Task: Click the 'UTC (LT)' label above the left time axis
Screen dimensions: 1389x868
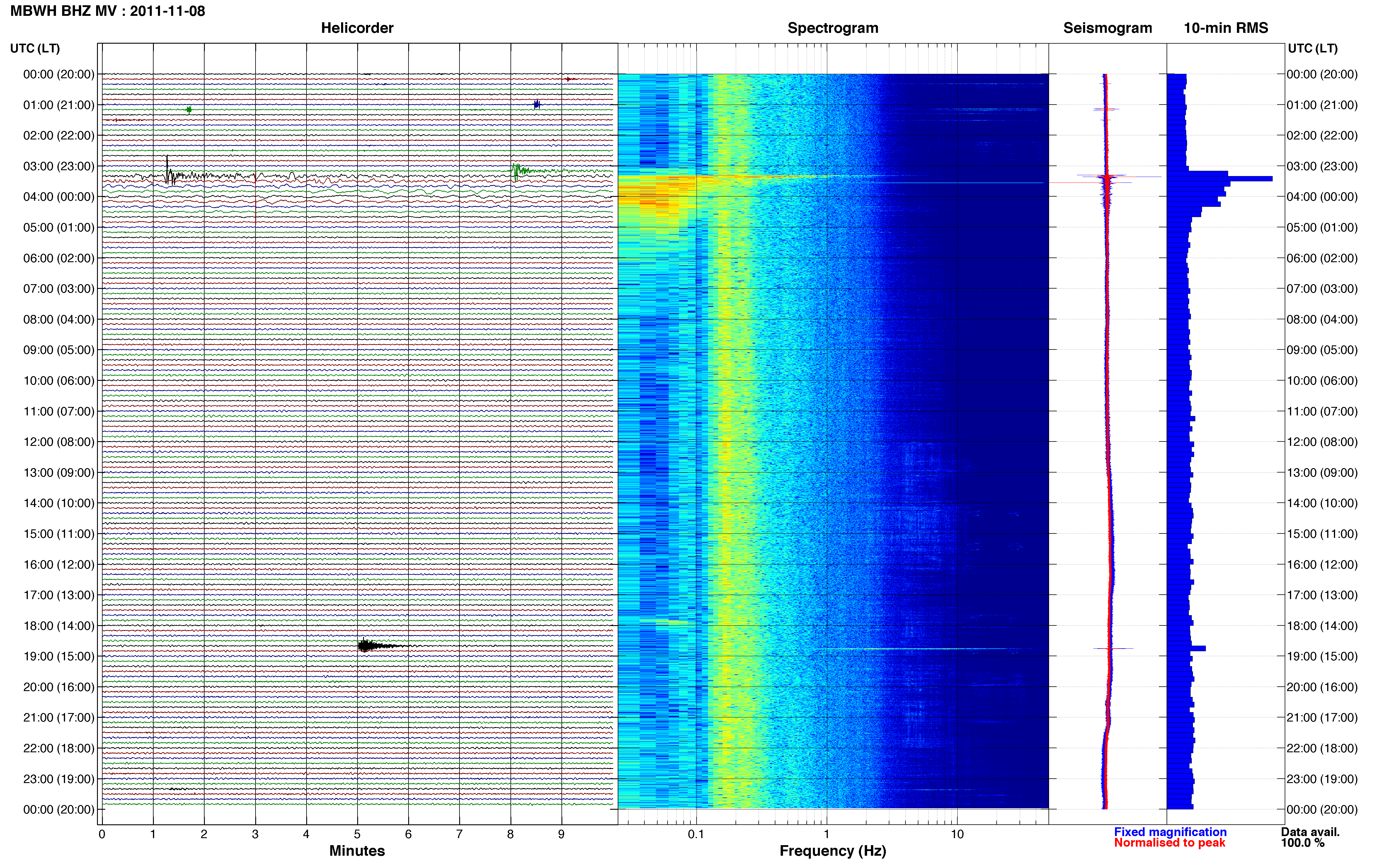Action: 35,48
